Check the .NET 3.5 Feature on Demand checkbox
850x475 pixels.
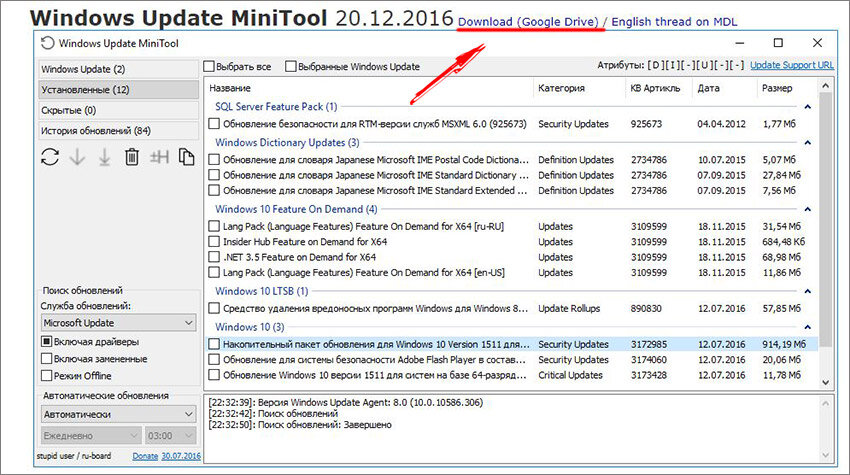(x=214, y=256)
